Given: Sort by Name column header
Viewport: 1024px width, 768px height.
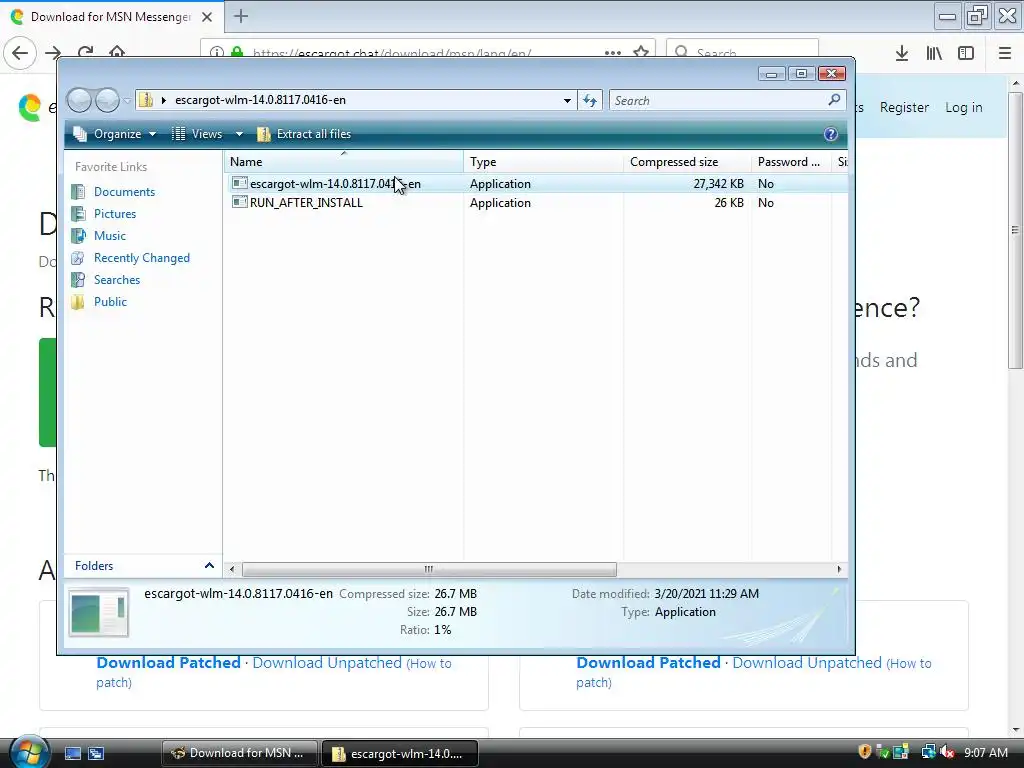Looking at the screenshot, I should pyautogui.click(x=344, y=161).
